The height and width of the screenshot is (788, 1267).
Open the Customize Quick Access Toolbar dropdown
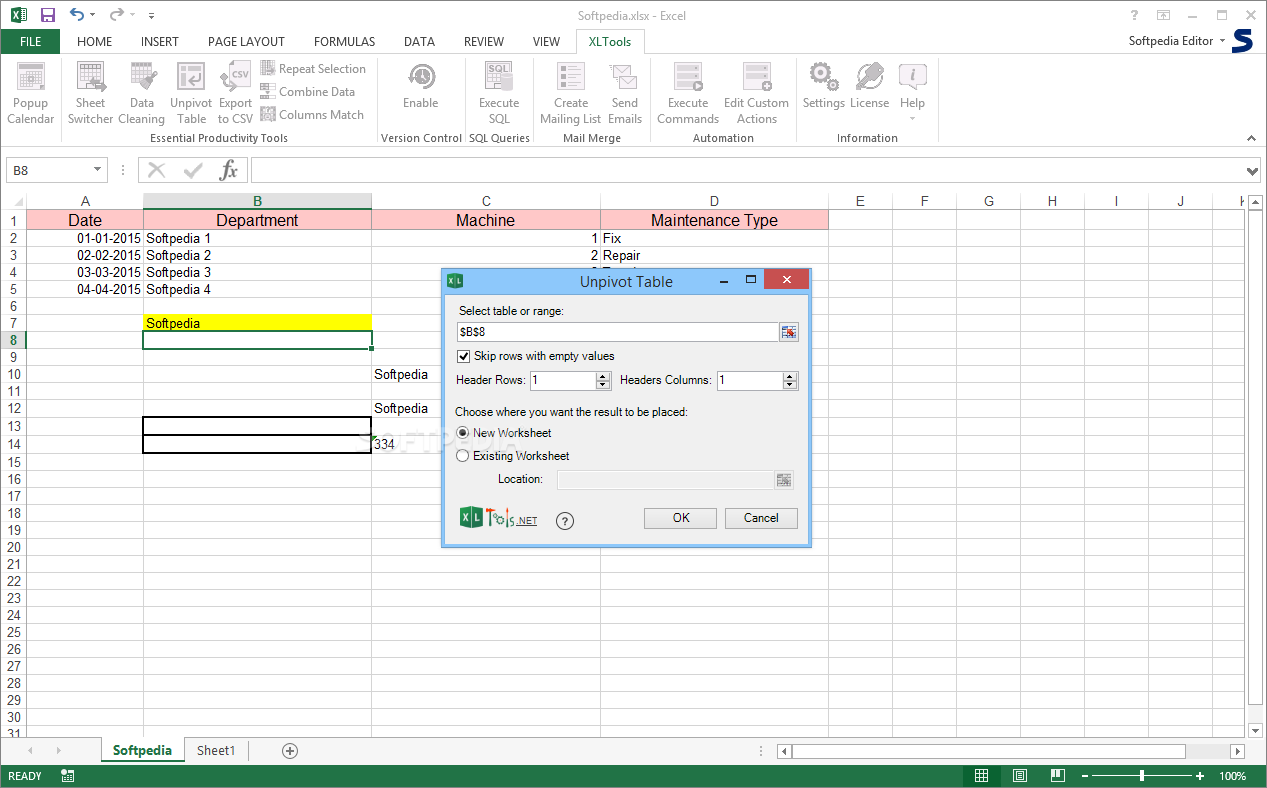[151, 16]
